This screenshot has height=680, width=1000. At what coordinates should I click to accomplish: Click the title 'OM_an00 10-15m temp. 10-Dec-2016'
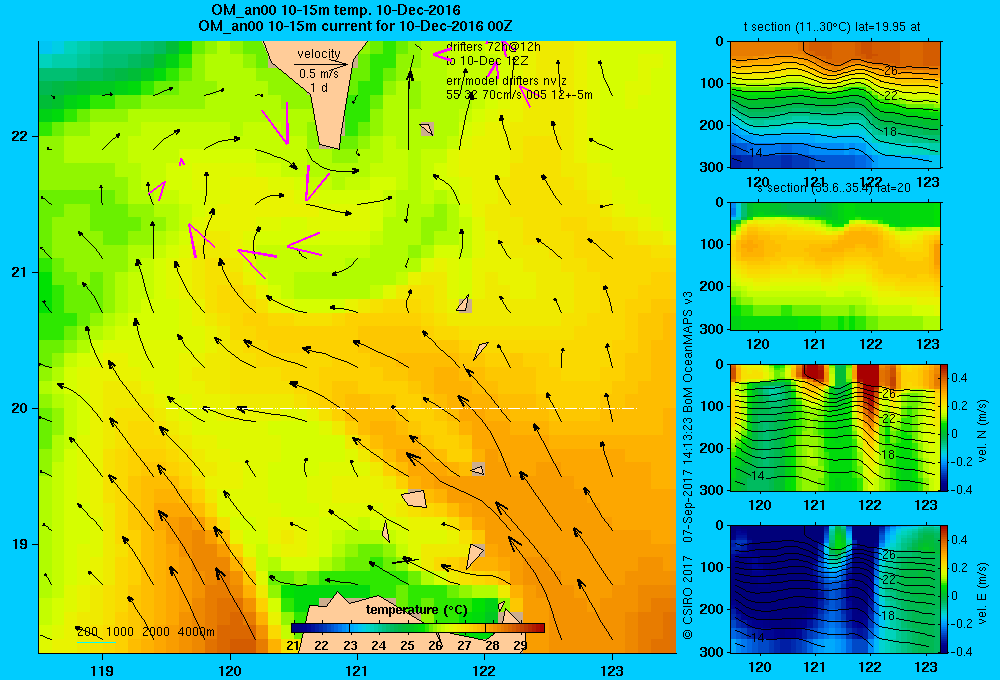tap(335, 10)
